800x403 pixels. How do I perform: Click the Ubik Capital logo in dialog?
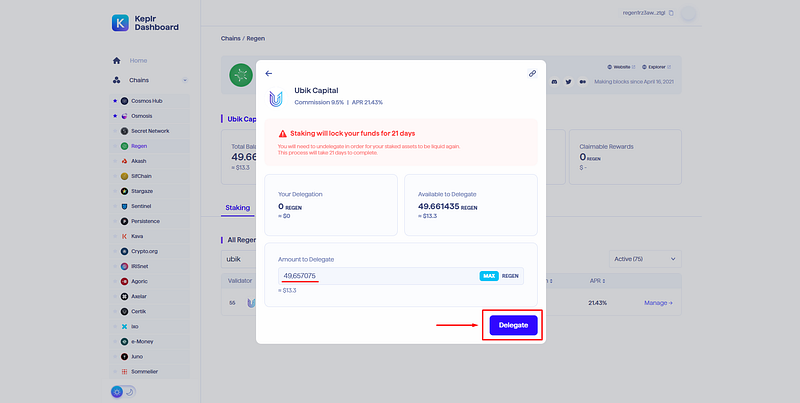click(276, 98)
